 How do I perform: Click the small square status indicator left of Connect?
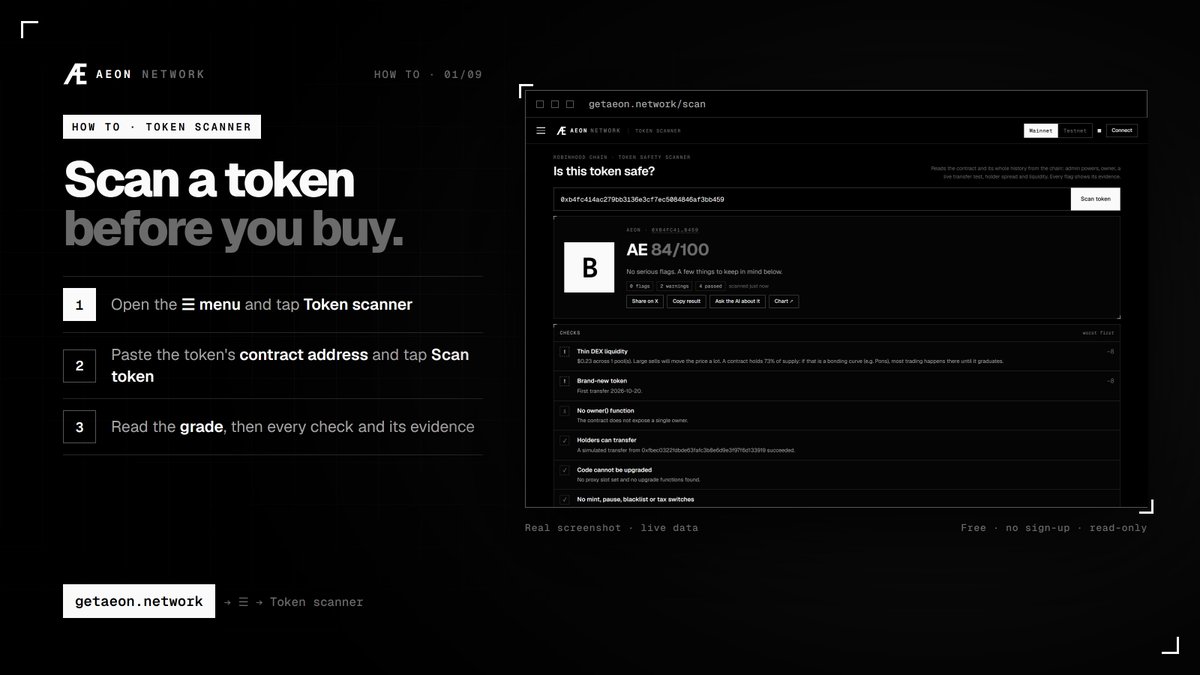[x=1099, y=130]
